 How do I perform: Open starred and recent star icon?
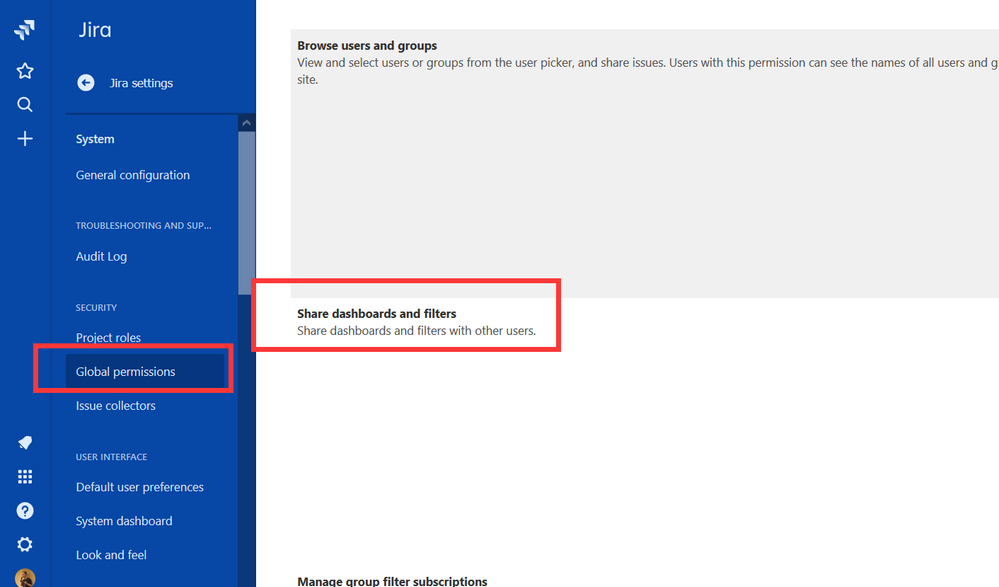pos(25,71)
